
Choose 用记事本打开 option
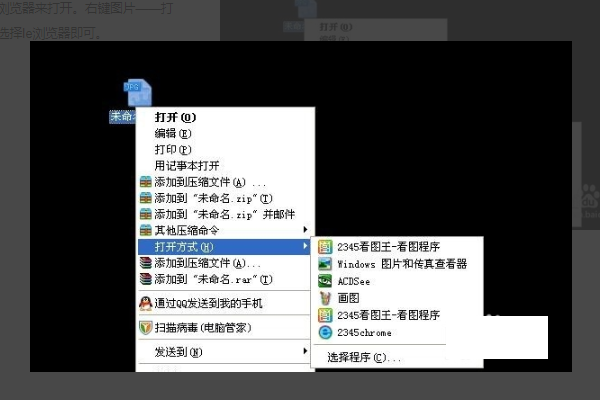coord(187,166)
